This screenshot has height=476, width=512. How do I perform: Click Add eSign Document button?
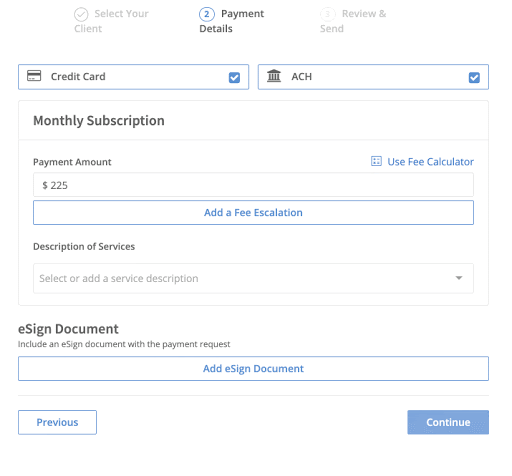click(x=253, y=369)
